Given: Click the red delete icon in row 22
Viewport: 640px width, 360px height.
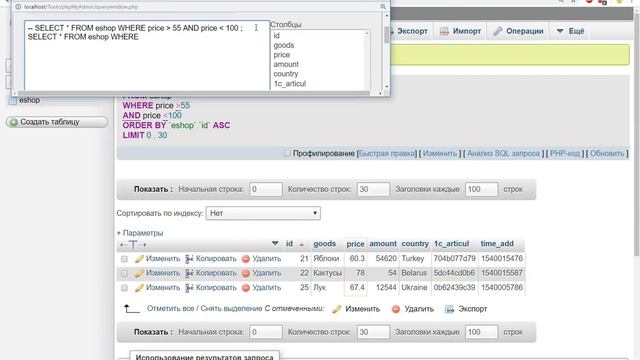Looking at the screenshot, I should pyautogui.click(x=246, y=273).
